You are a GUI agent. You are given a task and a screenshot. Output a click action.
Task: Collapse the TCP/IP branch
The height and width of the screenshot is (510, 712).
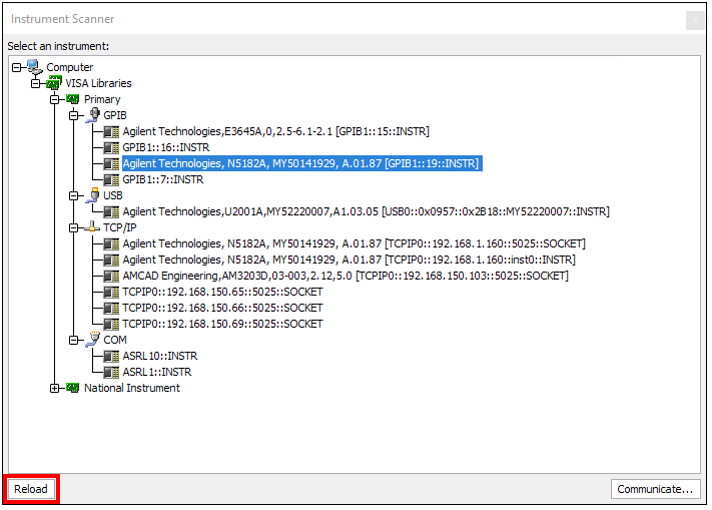tap(74, 228)
